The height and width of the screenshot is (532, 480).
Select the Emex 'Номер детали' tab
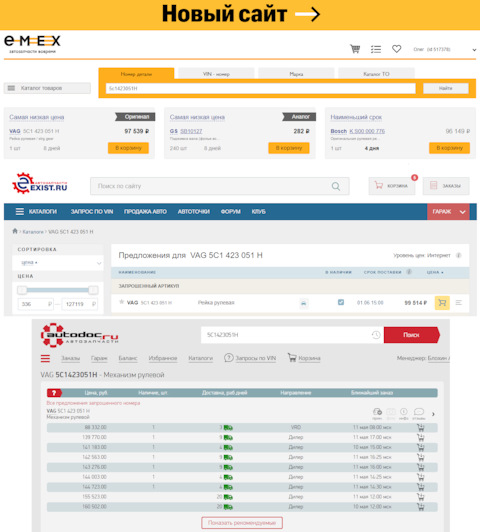click(136, 74)
